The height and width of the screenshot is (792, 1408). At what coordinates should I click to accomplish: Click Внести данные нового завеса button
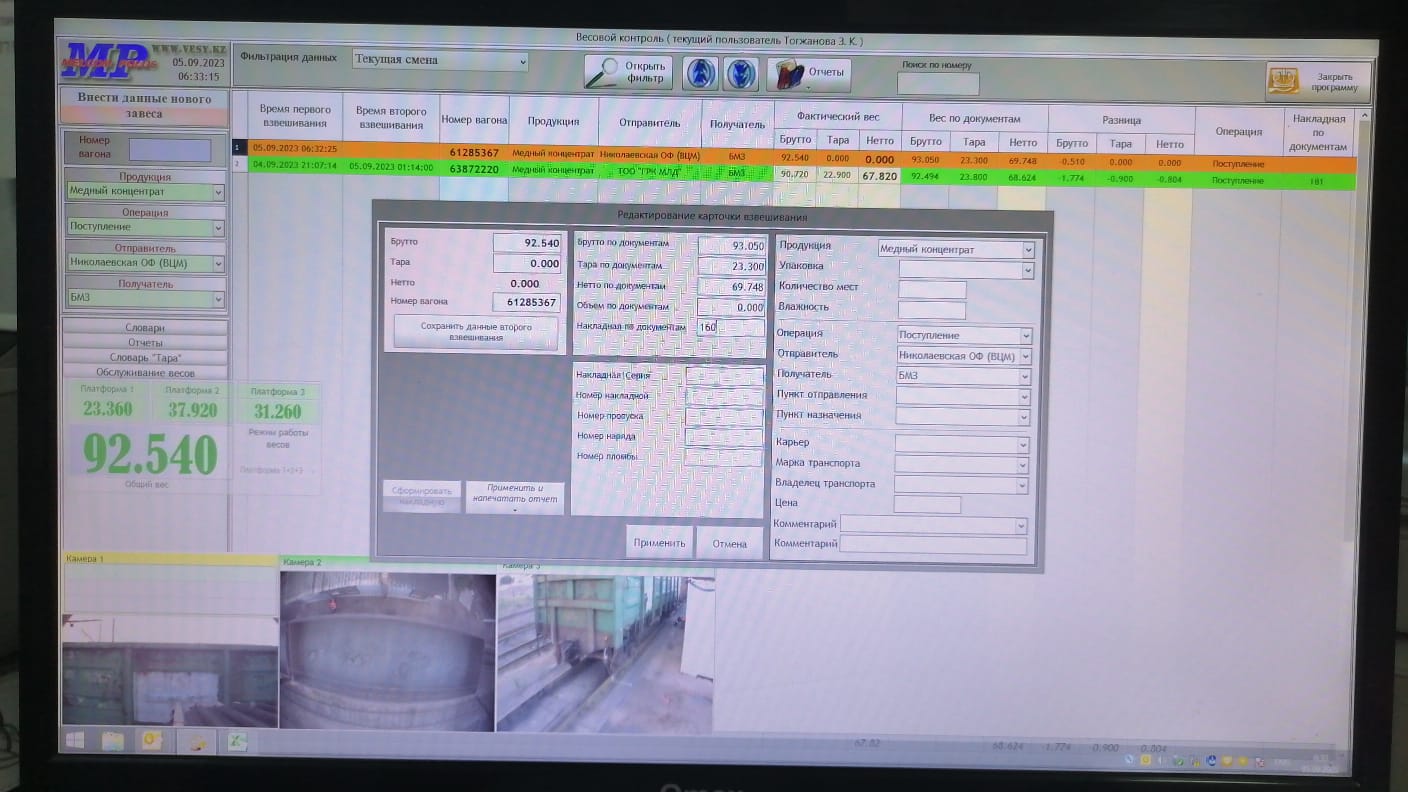coord(144,106)
